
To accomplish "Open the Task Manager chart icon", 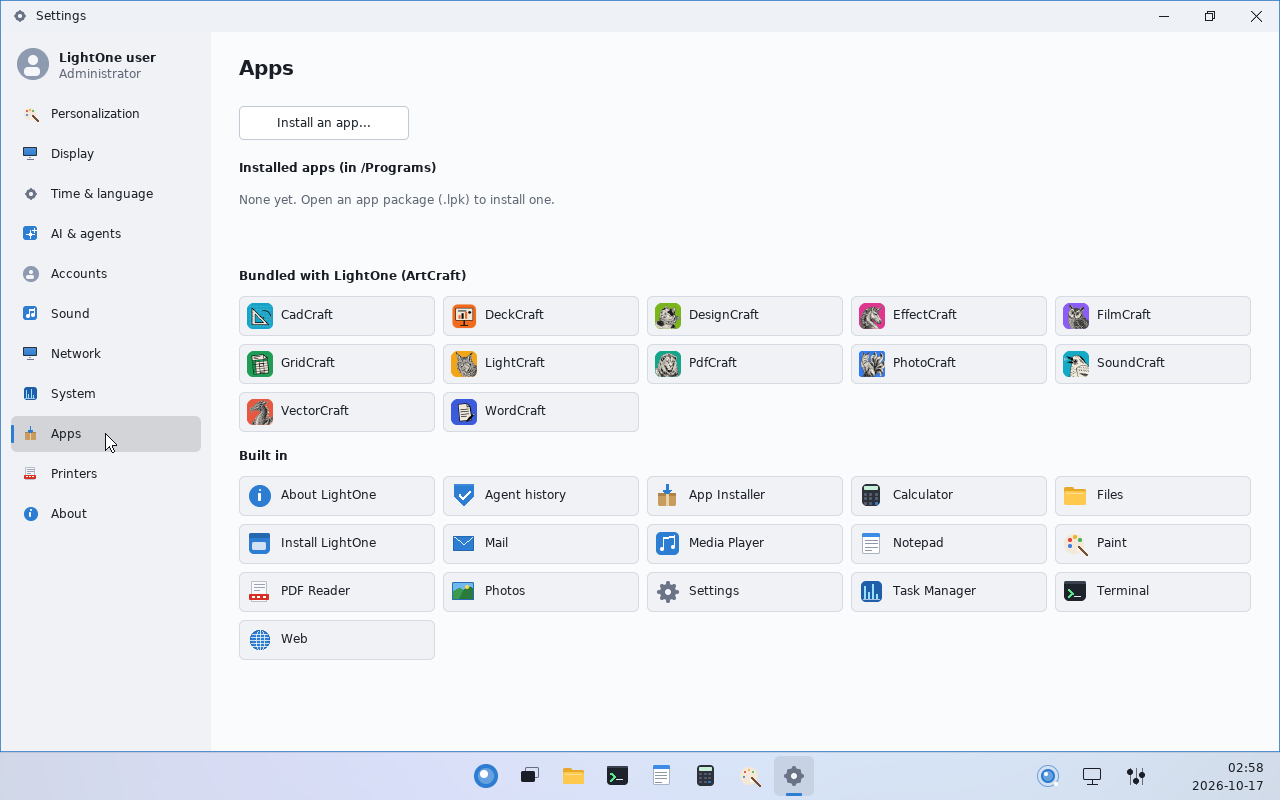I will tap(872, 592).
